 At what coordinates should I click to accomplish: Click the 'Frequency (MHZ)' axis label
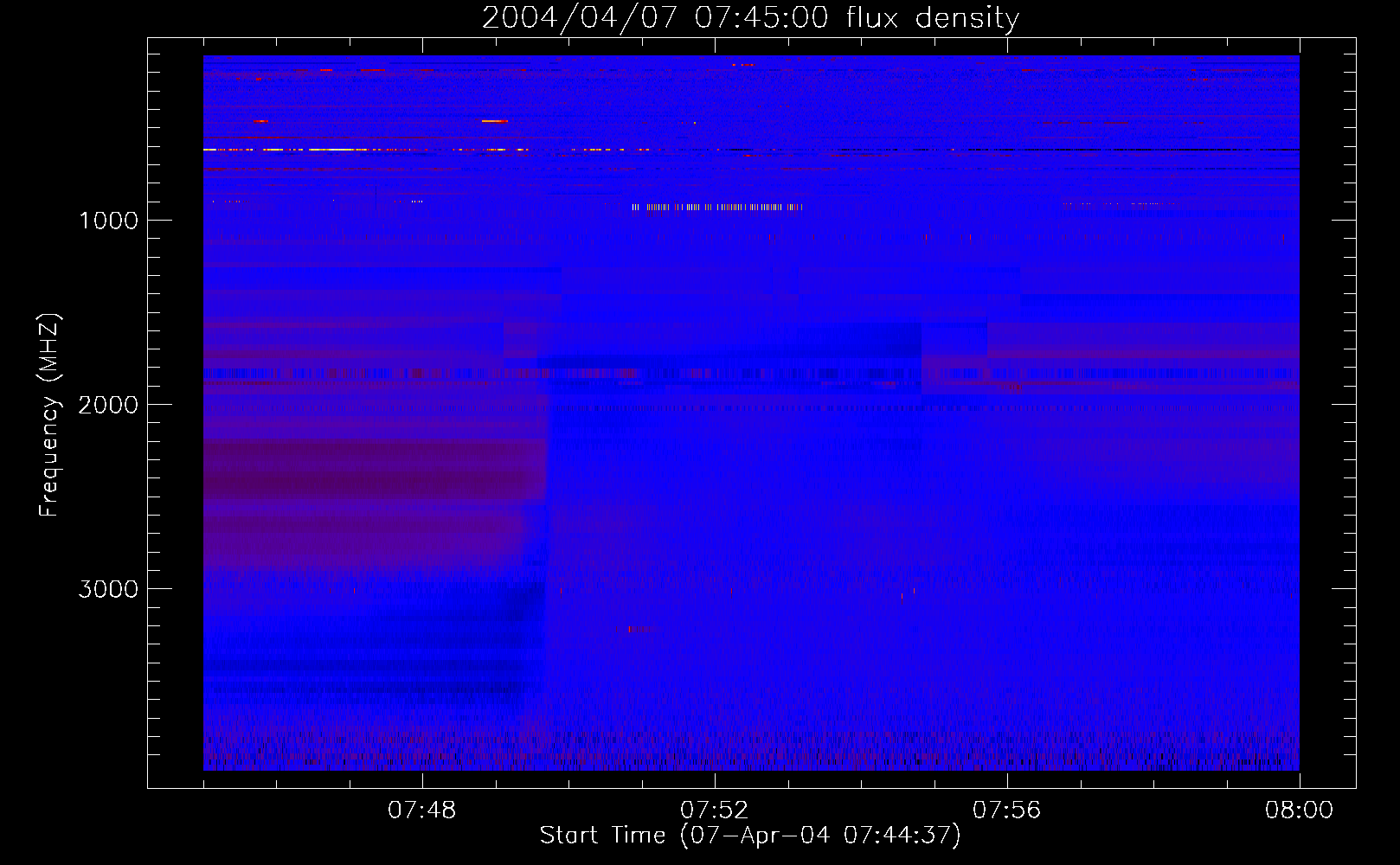[x=49, y=415]
